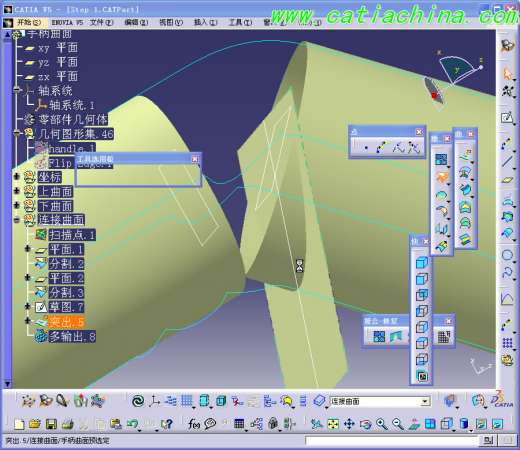520x450 pixels.
Task: Expand the 下曲面 geometric set
Action: 17,205
